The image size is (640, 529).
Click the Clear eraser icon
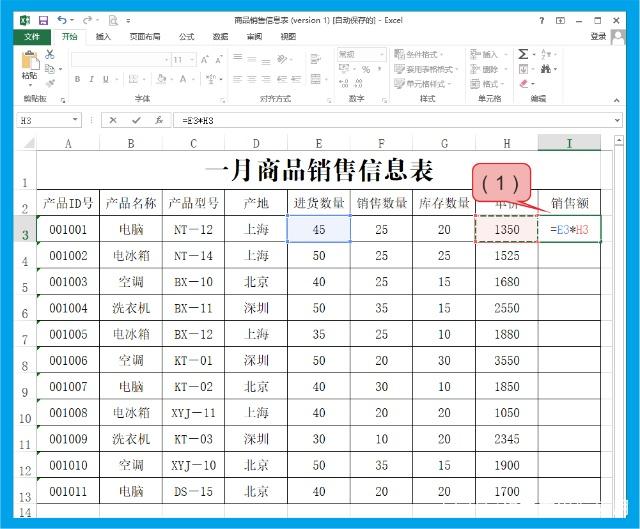click(524, 84)
